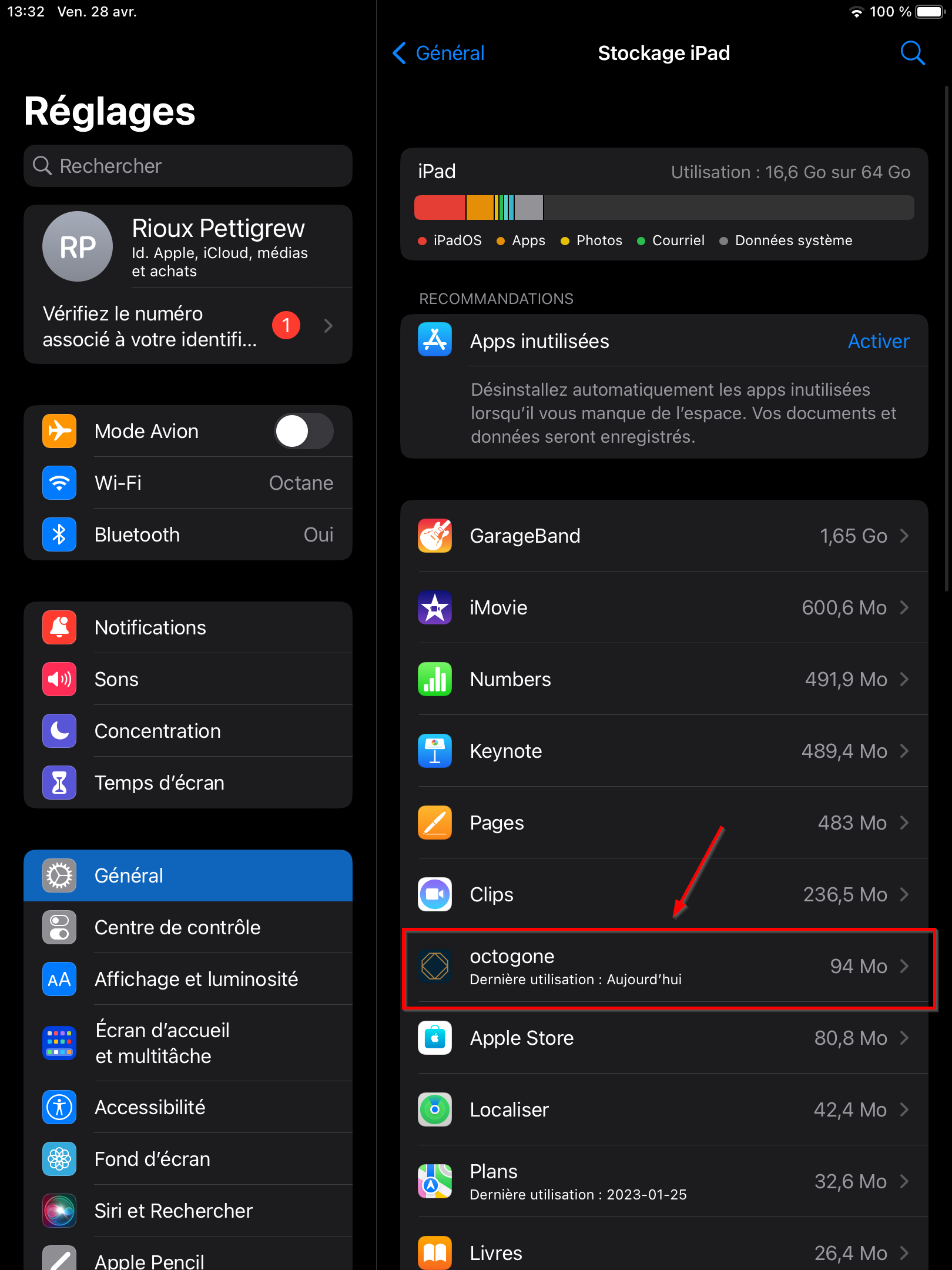Click the Photos legend label
The image size is (952, 1270).
pyautogui.click(x=599, y=240)
